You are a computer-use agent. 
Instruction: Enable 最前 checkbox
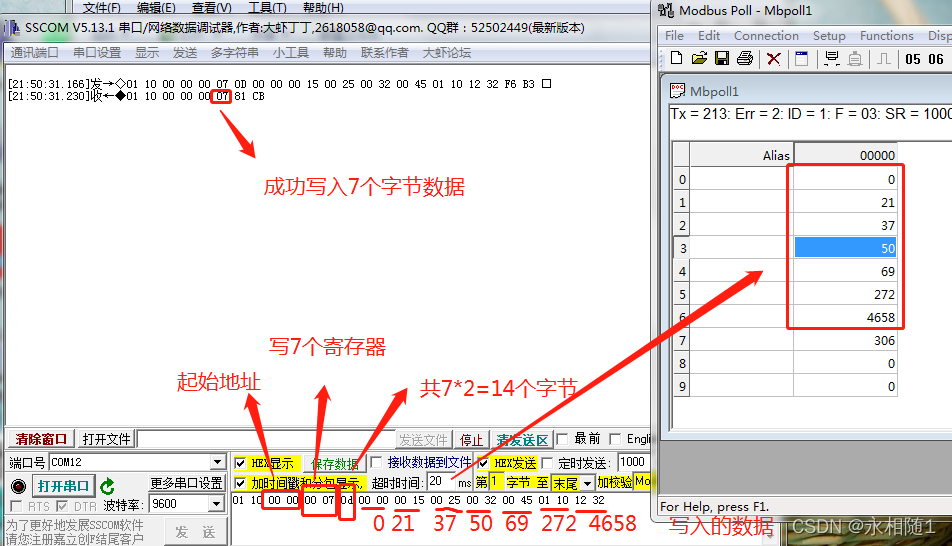coord(562,439)
